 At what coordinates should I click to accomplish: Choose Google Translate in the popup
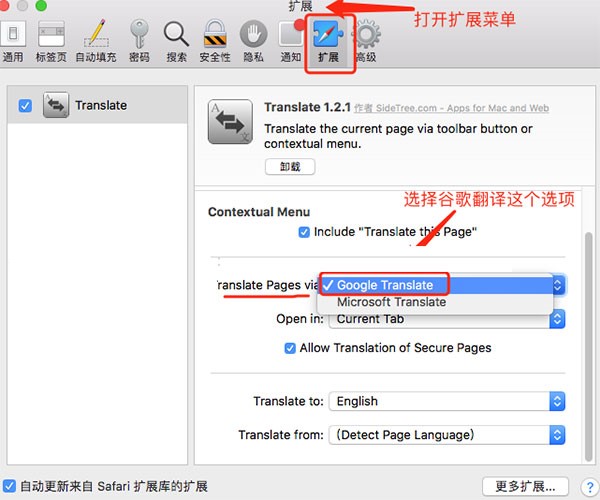(435, 285)
